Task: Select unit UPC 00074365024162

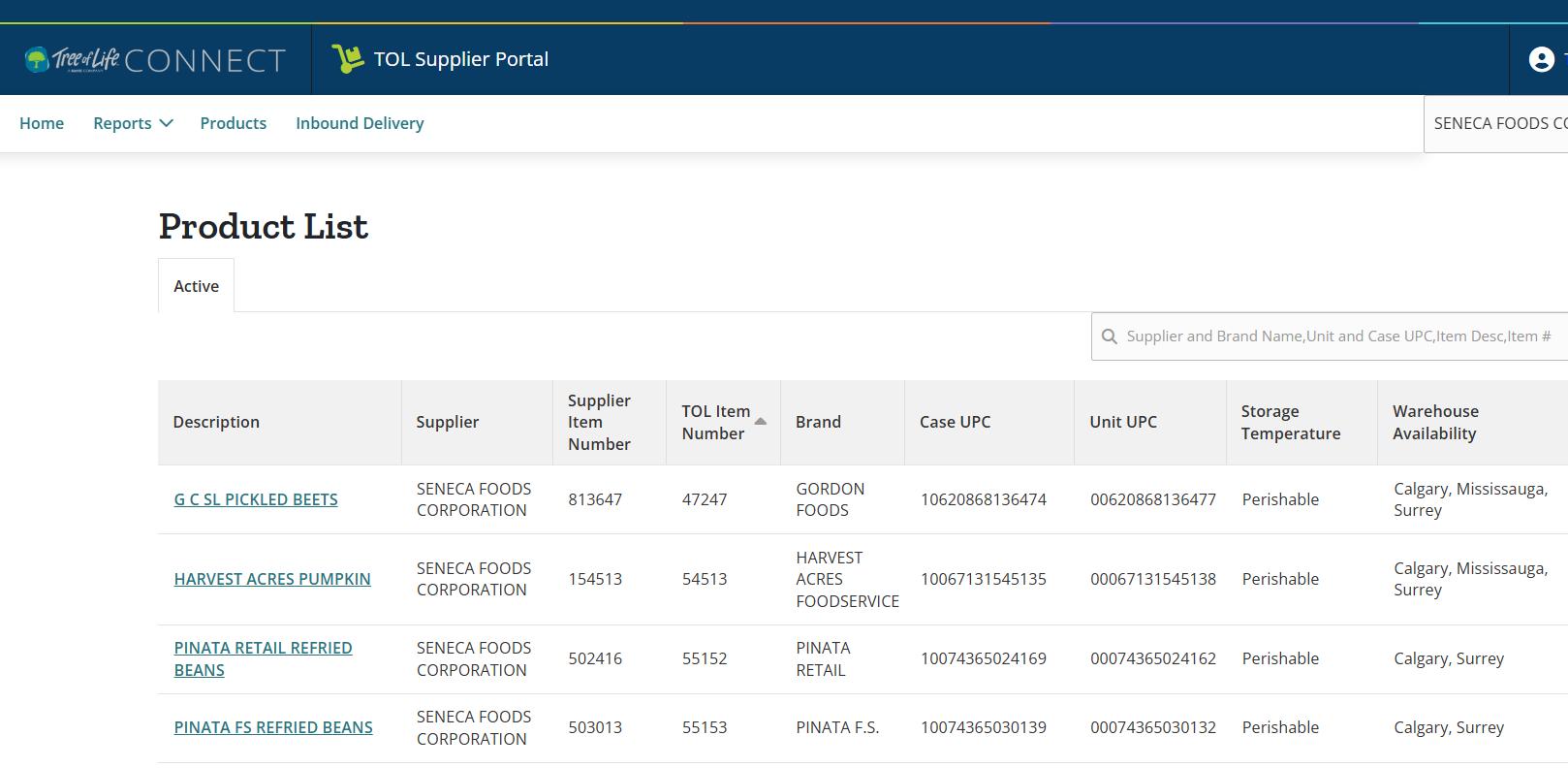Action: (x=1153, y=658)
